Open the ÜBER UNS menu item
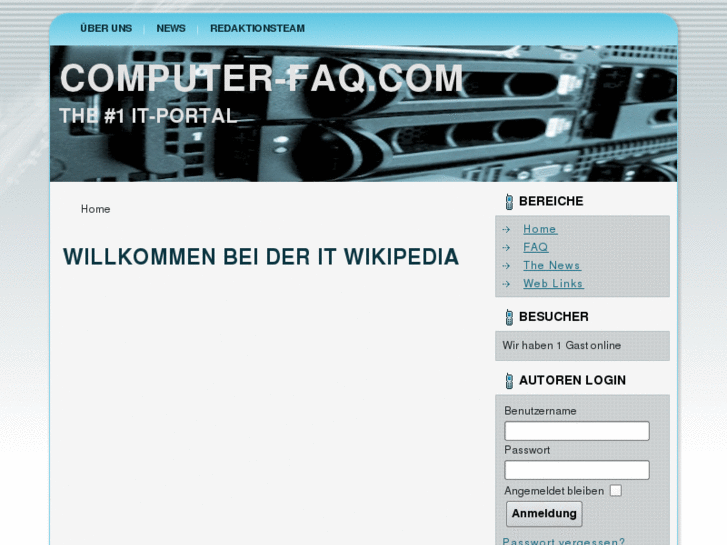This screenshot has height=545, width=727. (x=106, y=28)
